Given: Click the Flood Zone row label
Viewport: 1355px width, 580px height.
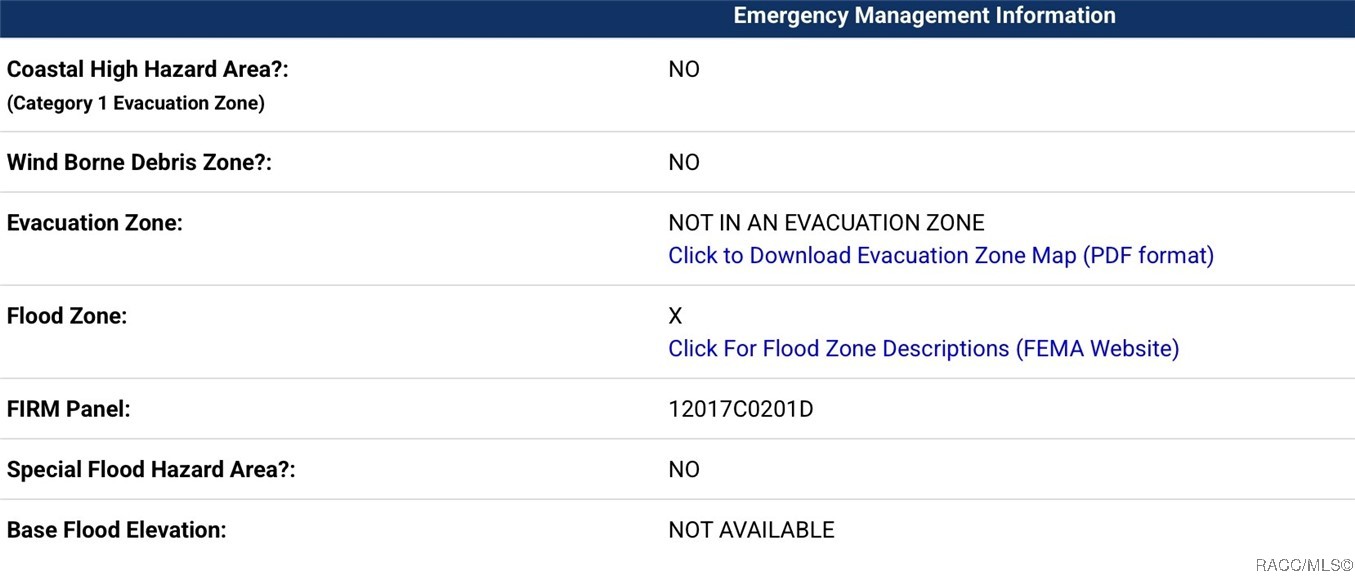Looking at the screenshot, I should point(67,316).
